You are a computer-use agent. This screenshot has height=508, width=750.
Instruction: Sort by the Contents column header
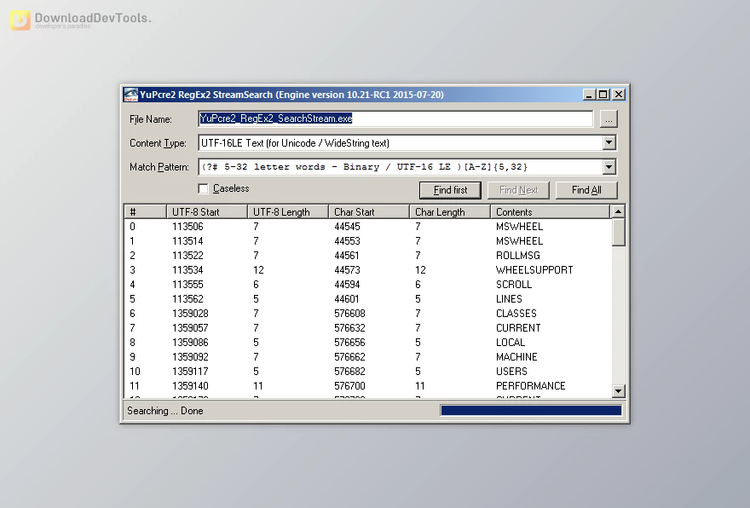(x=550, y=212)
